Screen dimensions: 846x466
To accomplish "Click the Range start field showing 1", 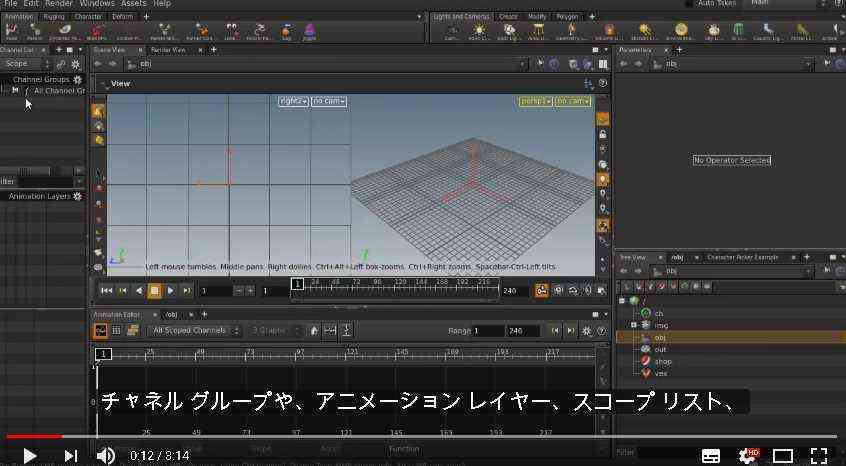I will click(x=488, y=331).
